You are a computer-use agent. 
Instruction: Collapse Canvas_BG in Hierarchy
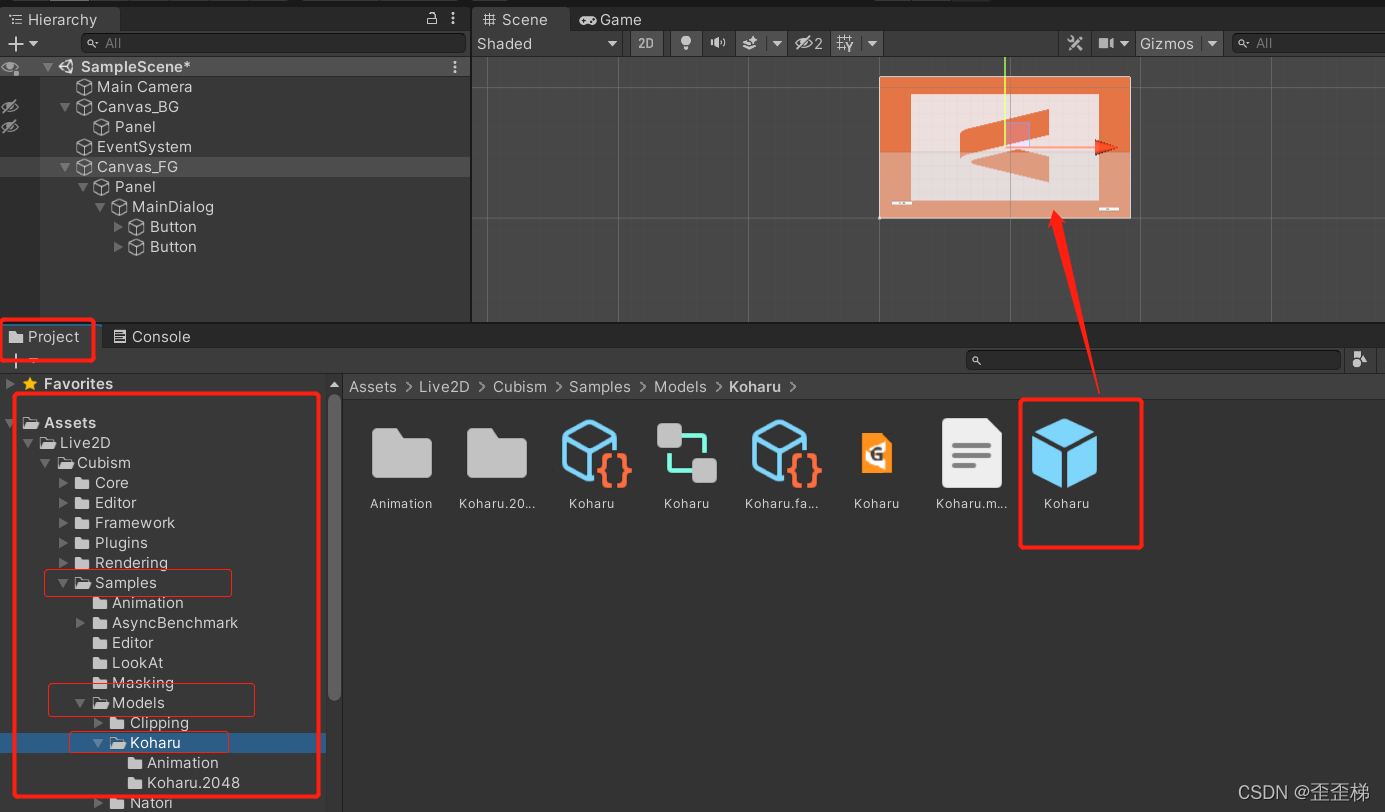(x=65, y=107)
